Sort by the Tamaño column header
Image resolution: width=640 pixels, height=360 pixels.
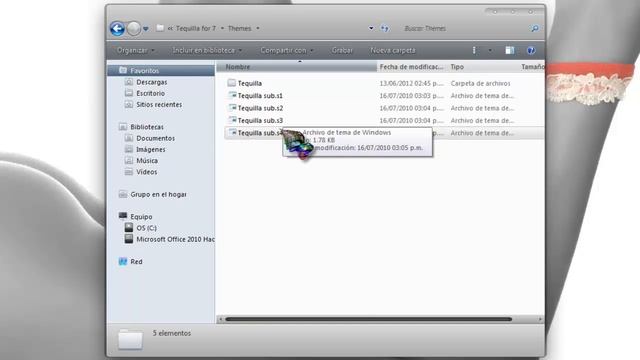[x=532, y=67]
